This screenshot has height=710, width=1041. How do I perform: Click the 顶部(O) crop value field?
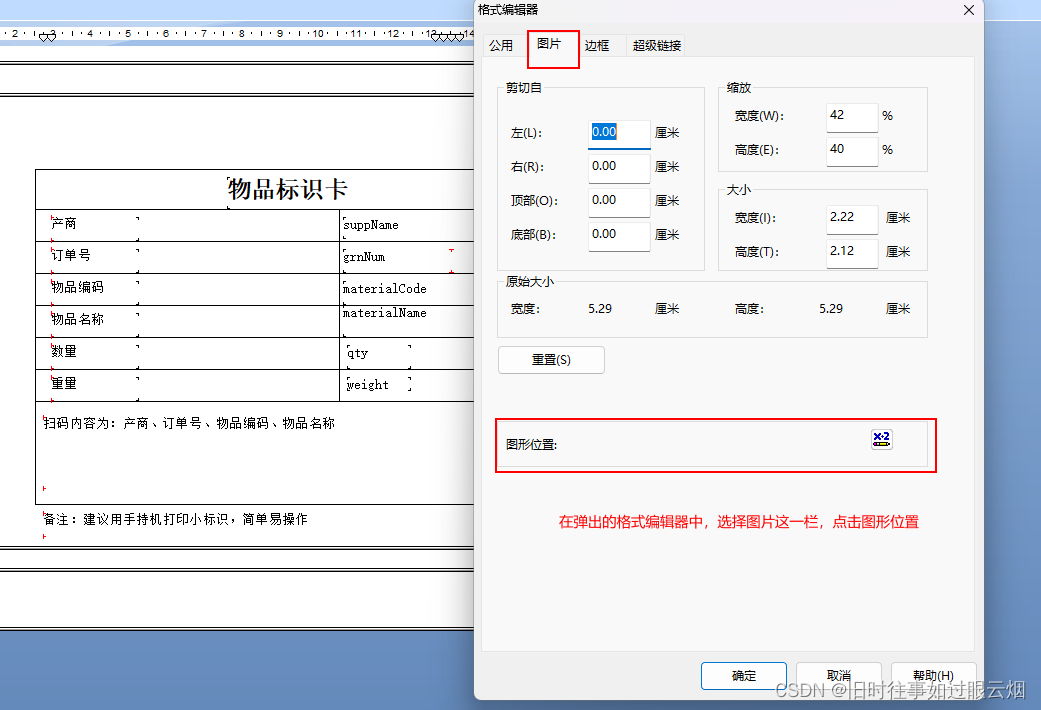(618, 201)
